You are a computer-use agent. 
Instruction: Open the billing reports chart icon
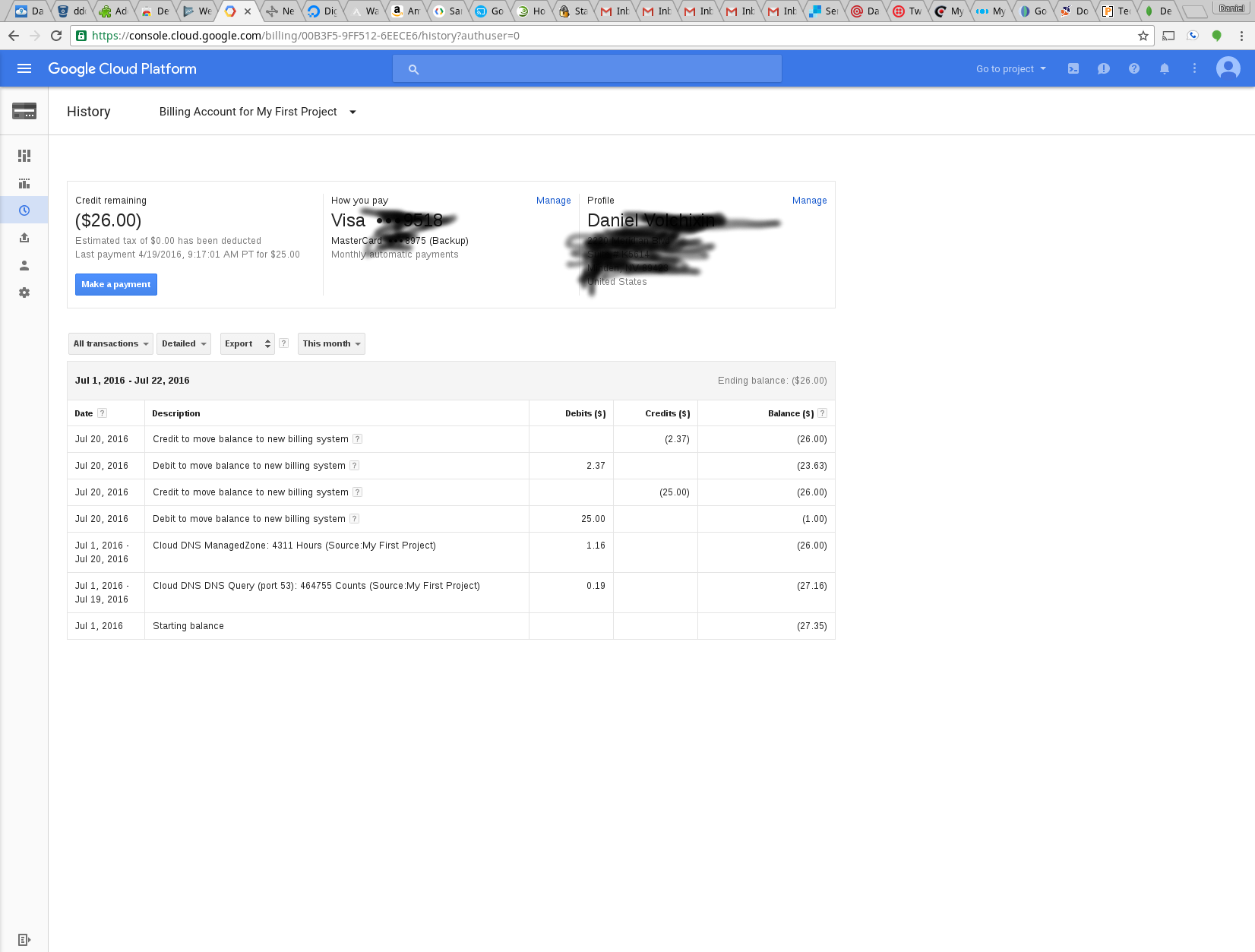(24, 183)
